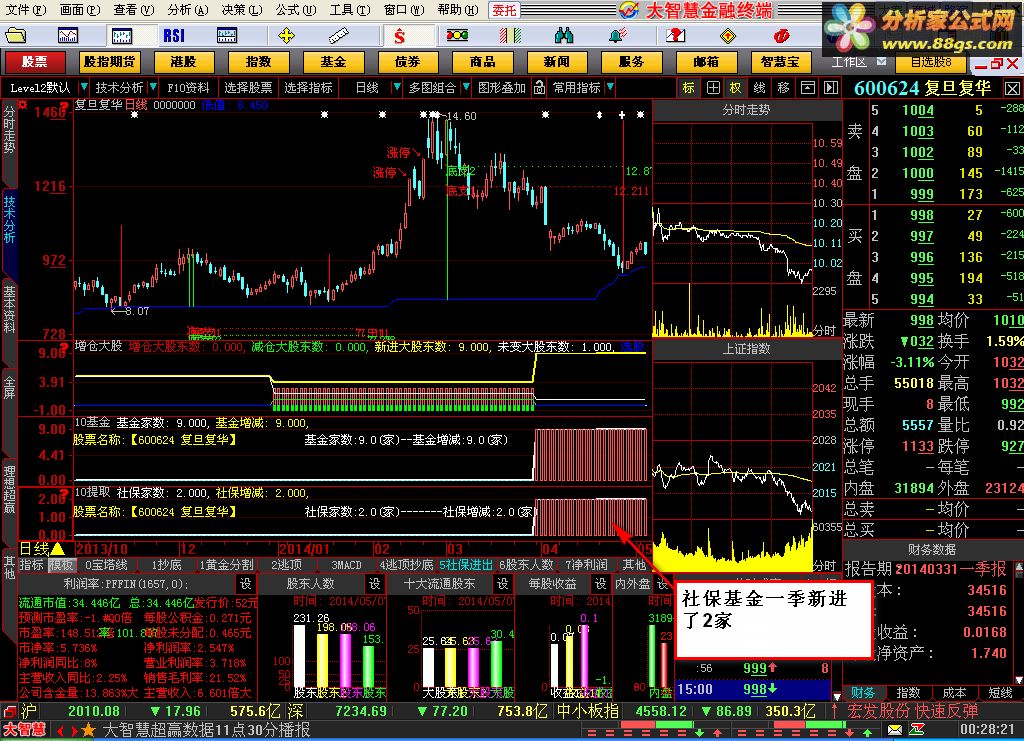Open the RSI indicator tool

pyautogui.click(x=174, y=35)
